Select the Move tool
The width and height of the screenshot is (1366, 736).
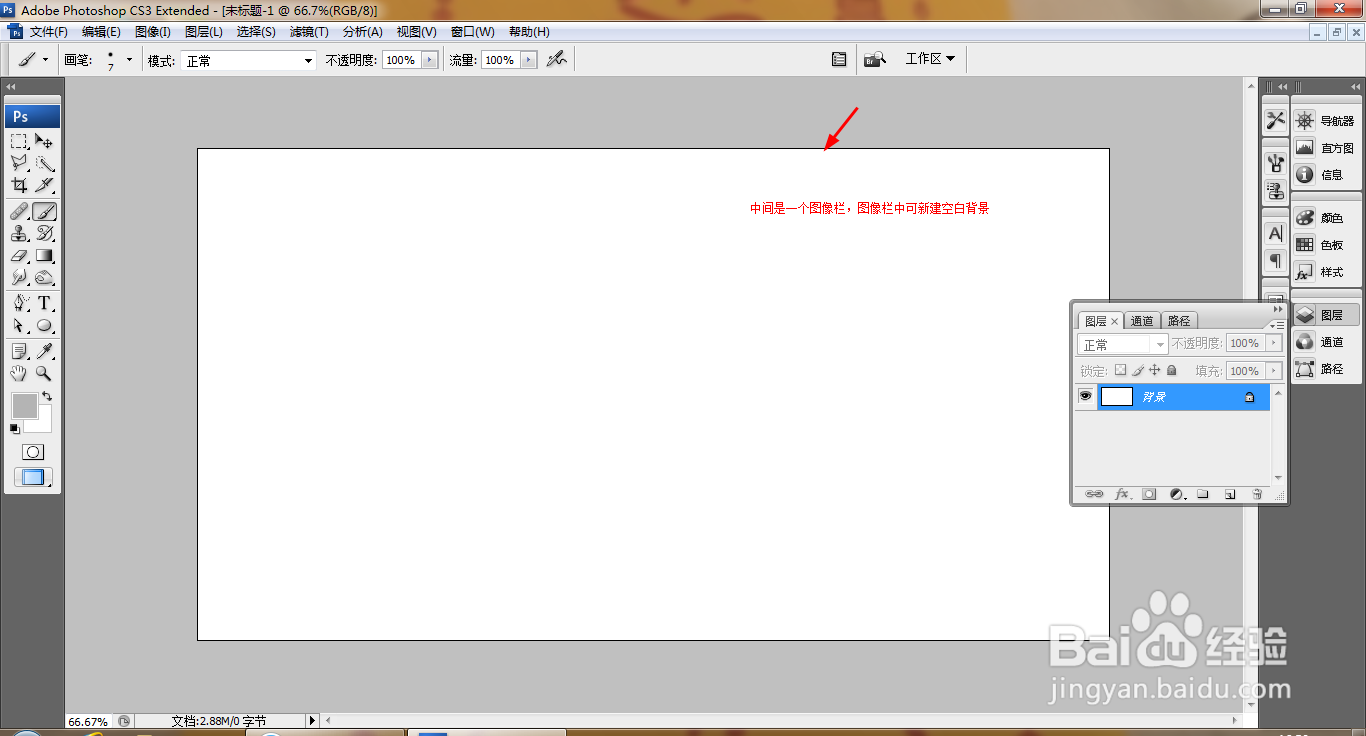click(44, 142)
